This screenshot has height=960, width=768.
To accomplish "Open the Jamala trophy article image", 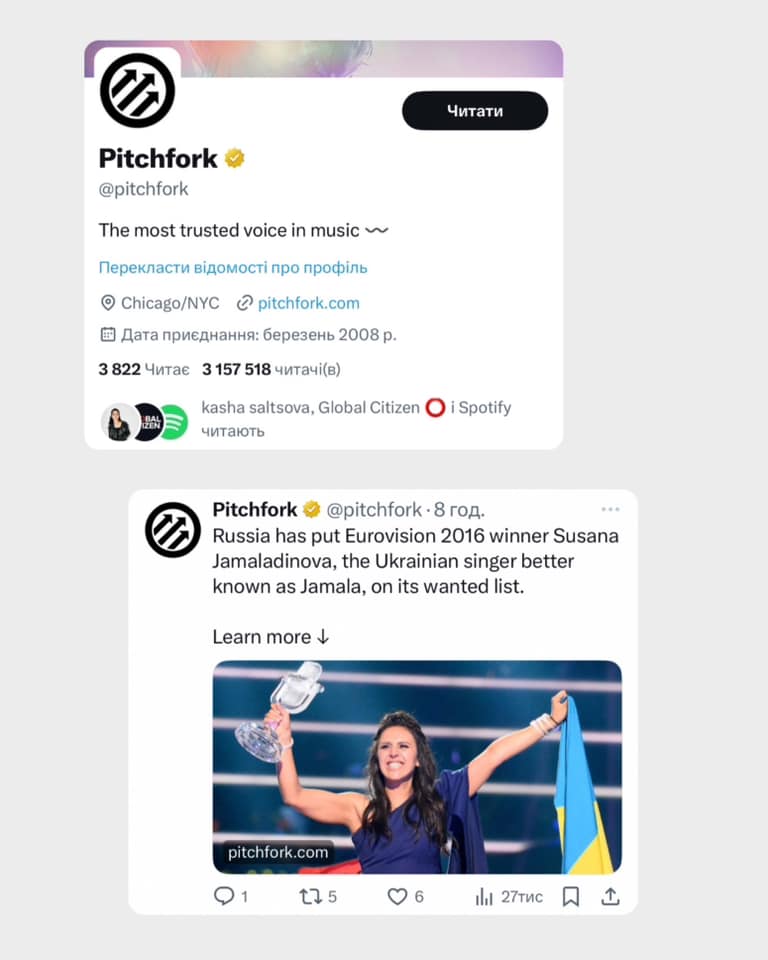I will 417,767.
